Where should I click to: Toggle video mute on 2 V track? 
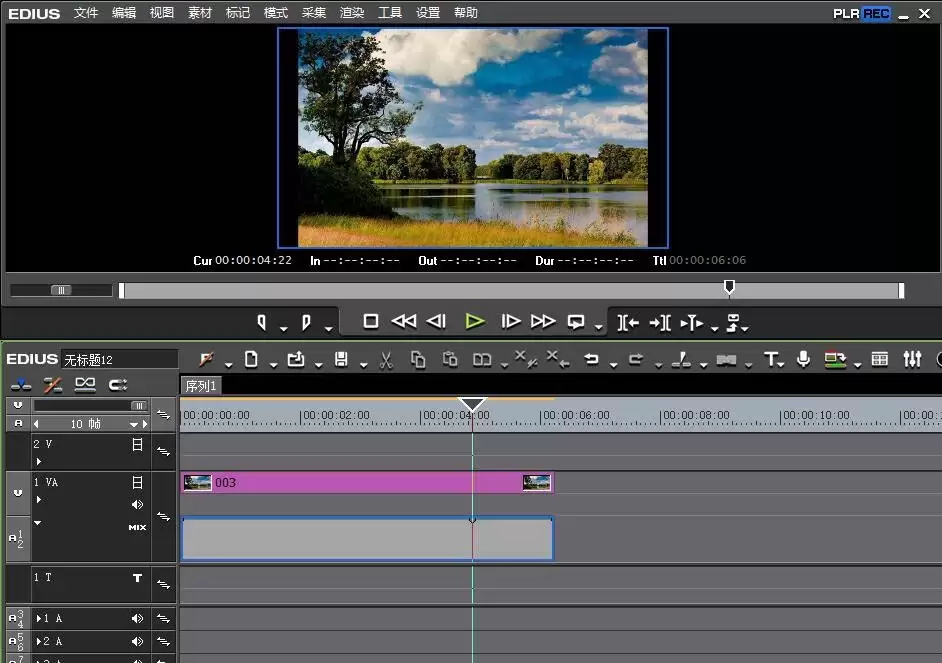pos(137,444)
